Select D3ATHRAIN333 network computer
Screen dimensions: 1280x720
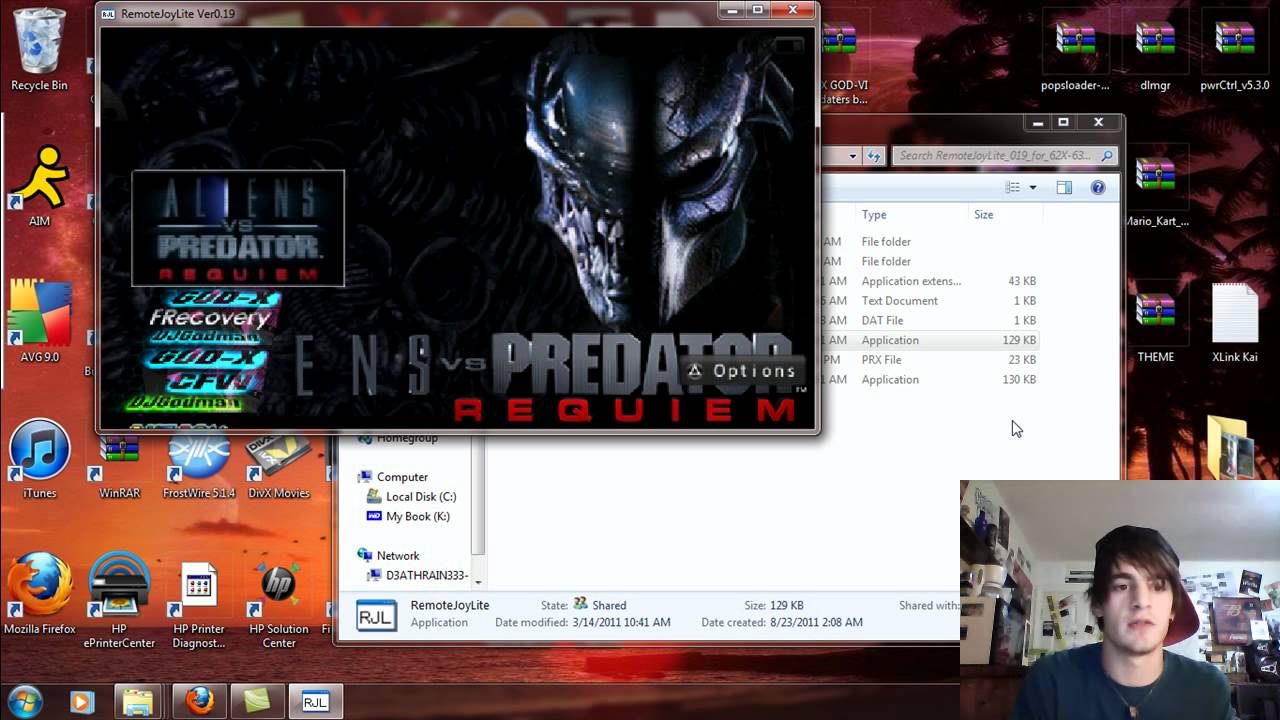(417, 575)
